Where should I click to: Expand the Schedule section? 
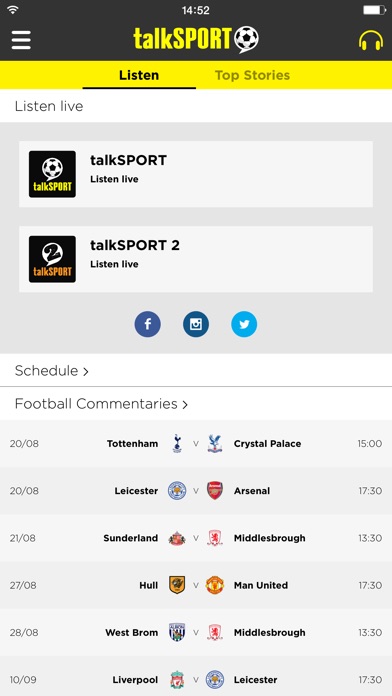pyautogui.click(x=196, y=370)
